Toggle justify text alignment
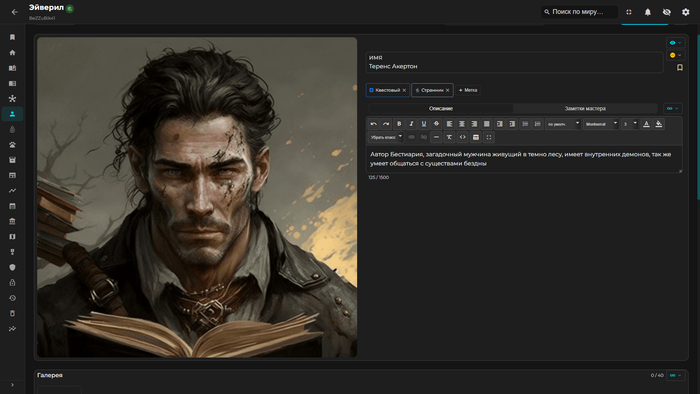This screenshot has width=700, height=394. point(487,124)
